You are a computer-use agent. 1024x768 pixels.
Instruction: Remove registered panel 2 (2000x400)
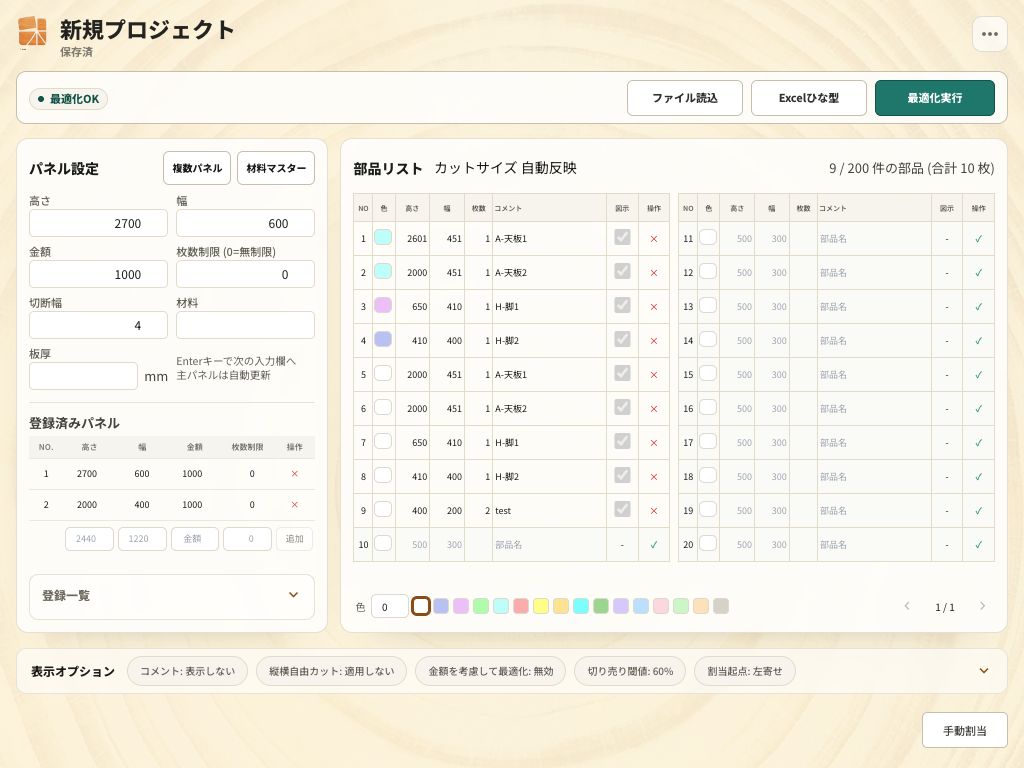coord(295,505)
